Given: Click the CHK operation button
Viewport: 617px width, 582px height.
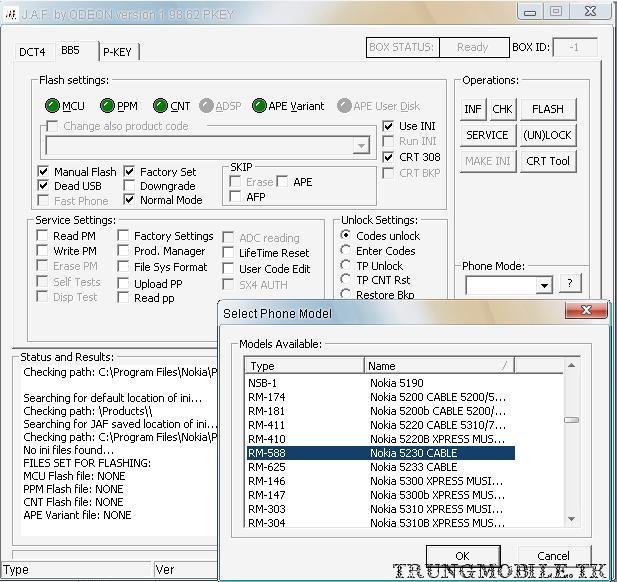Looking at the screenshot, I should pyautogui.click(x=502, y=109).
